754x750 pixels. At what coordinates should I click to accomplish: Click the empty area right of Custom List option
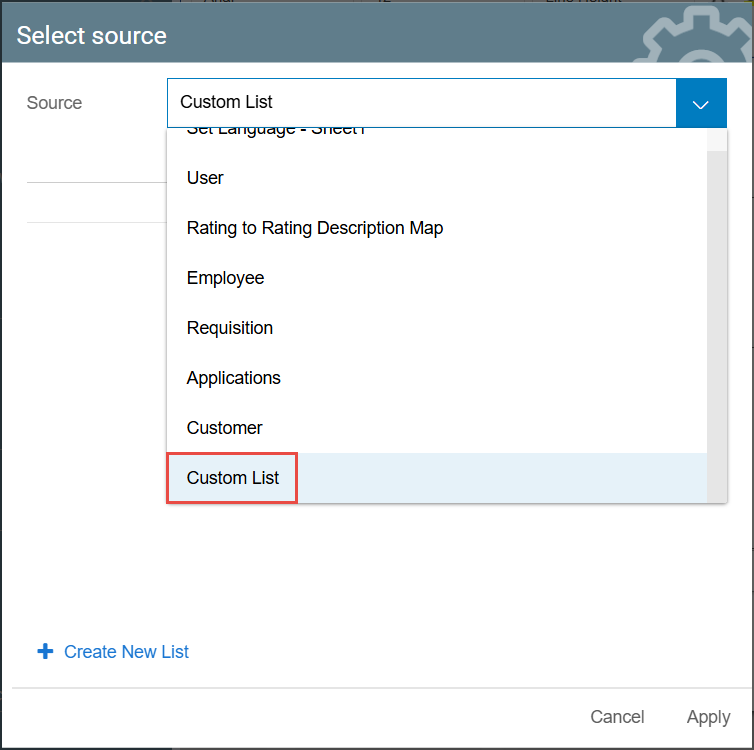pyautogui.click(x=500, y=478)
